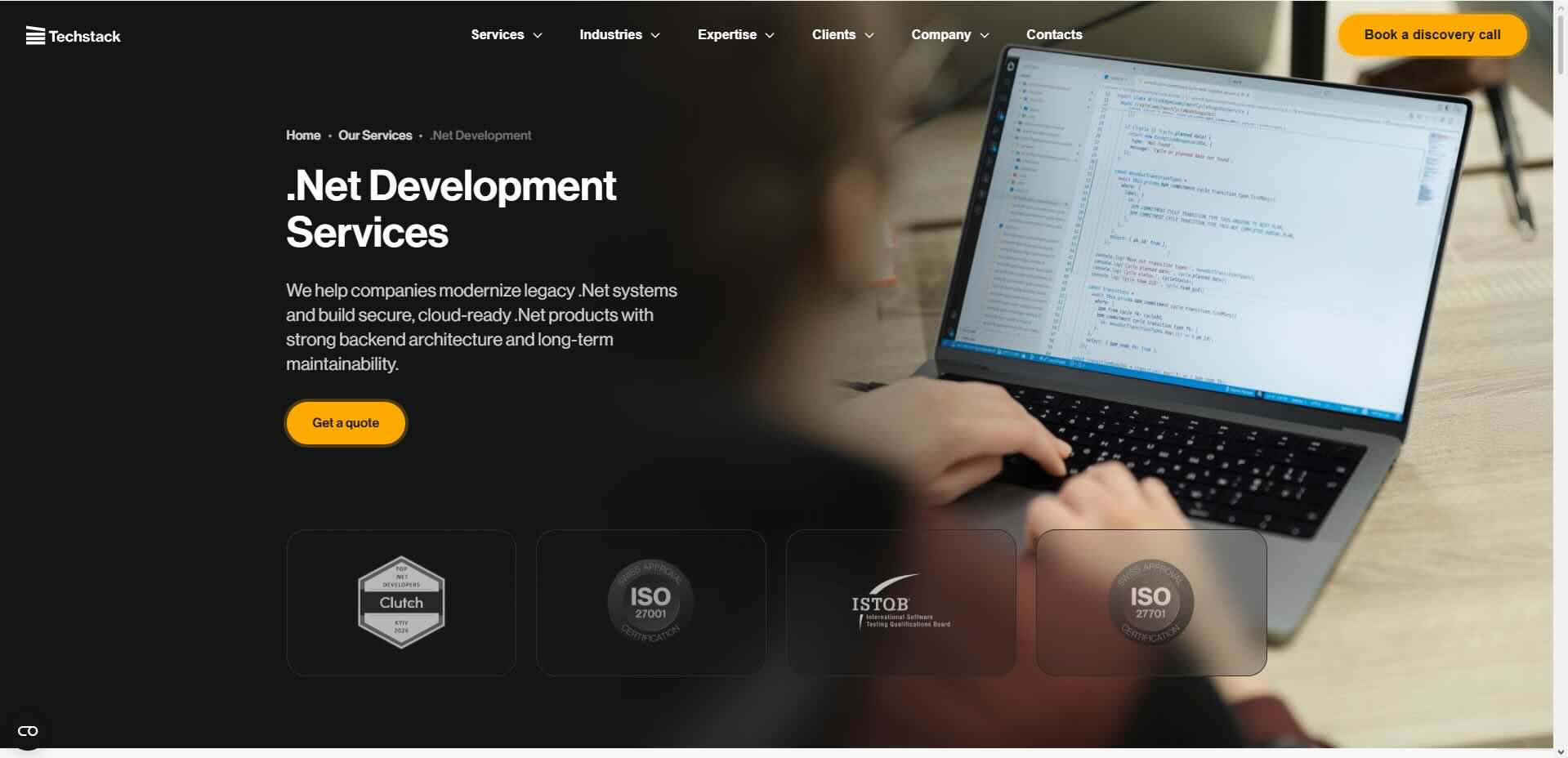Click the scrollbar up arrow
This screenshot has width=1568, height=758.
point(1561,7)
